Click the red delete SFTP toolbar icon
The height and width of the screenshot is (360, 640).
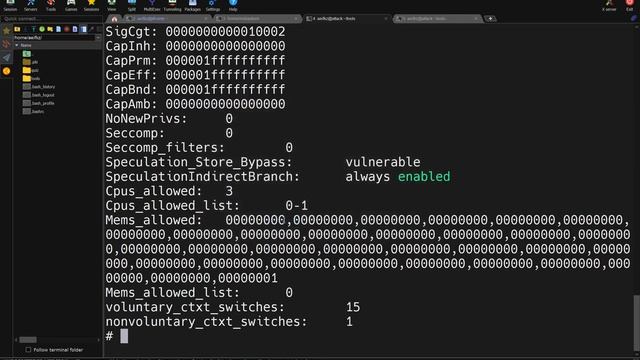point(67,29)
